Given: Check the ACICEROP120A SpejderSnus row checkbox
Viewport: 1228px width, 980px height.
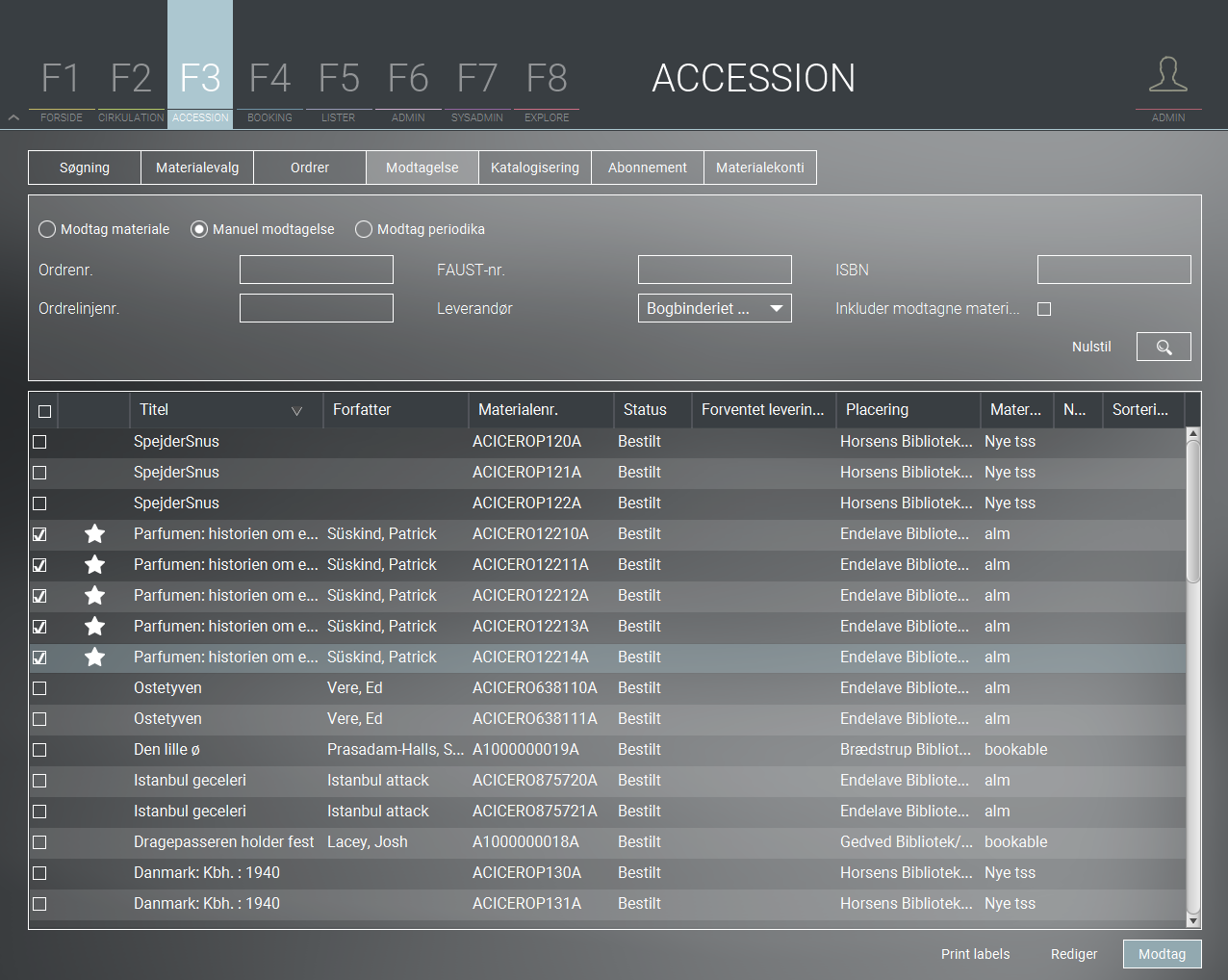Looking at the screenshot, I should pyautogui.click(x=39, y=442).
